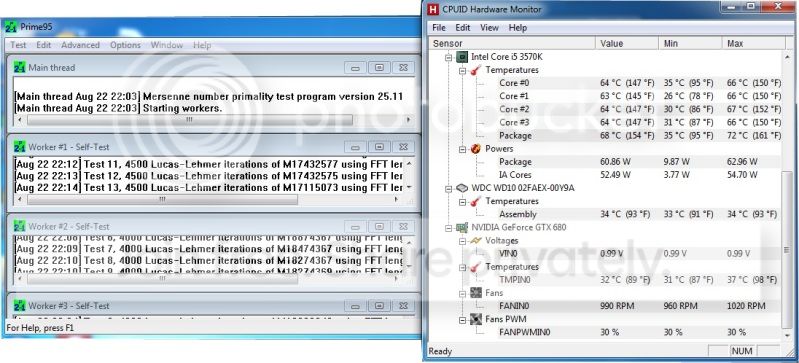Click the Powers flame icon
This screenshot has height=363, width=799.
tap(476, 148)
